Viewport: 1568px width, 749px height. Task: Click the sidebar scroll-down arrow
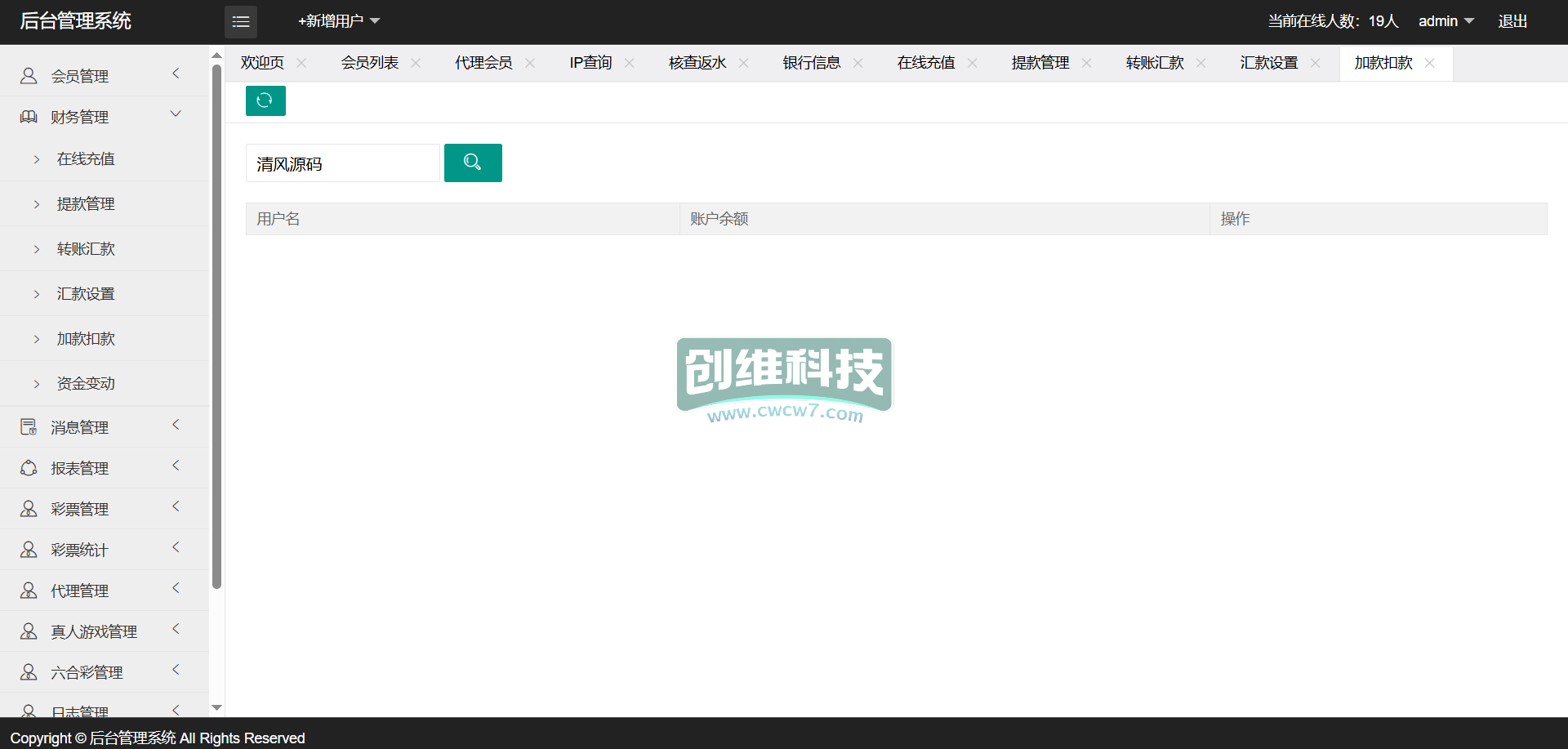coord(216,708)
